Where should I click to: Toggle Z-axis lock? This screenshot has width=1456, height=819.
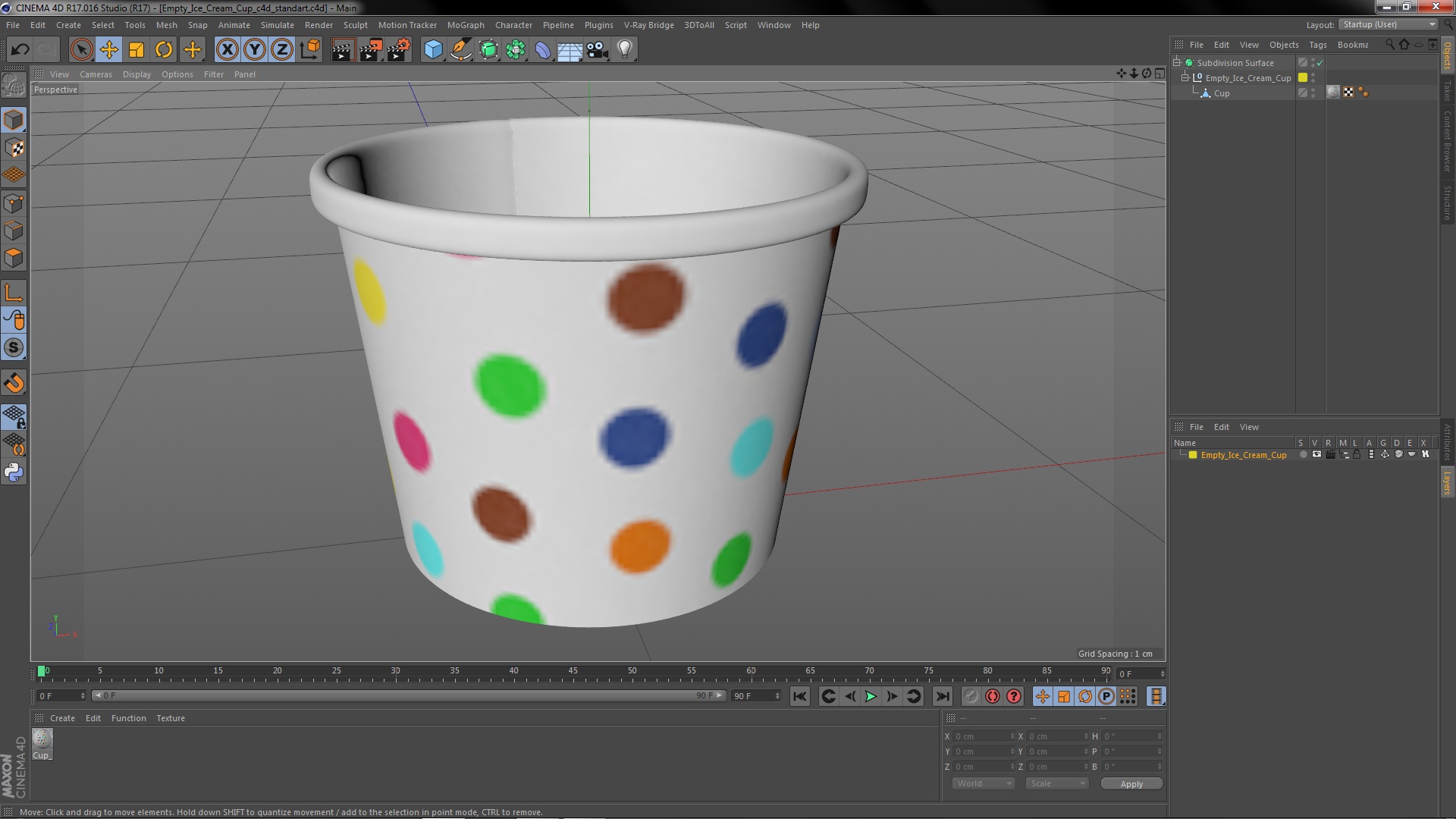coord(282,50)
